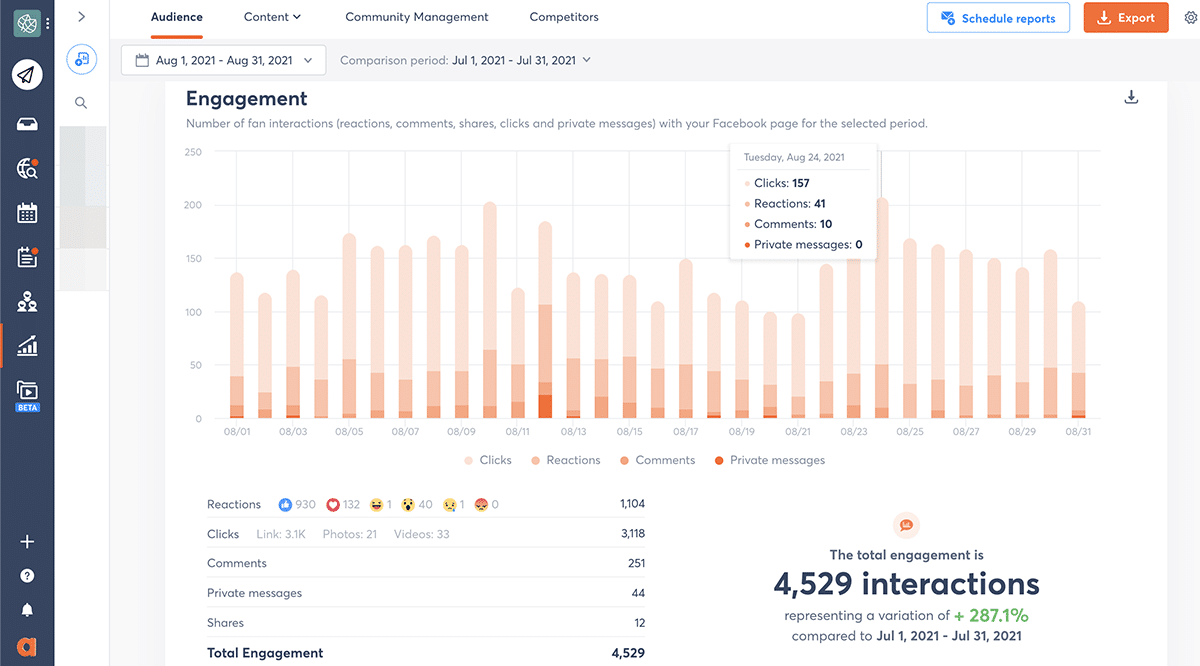Download the Engagement chart using the download icon
1200x666 pixels.
[1131, 97]
